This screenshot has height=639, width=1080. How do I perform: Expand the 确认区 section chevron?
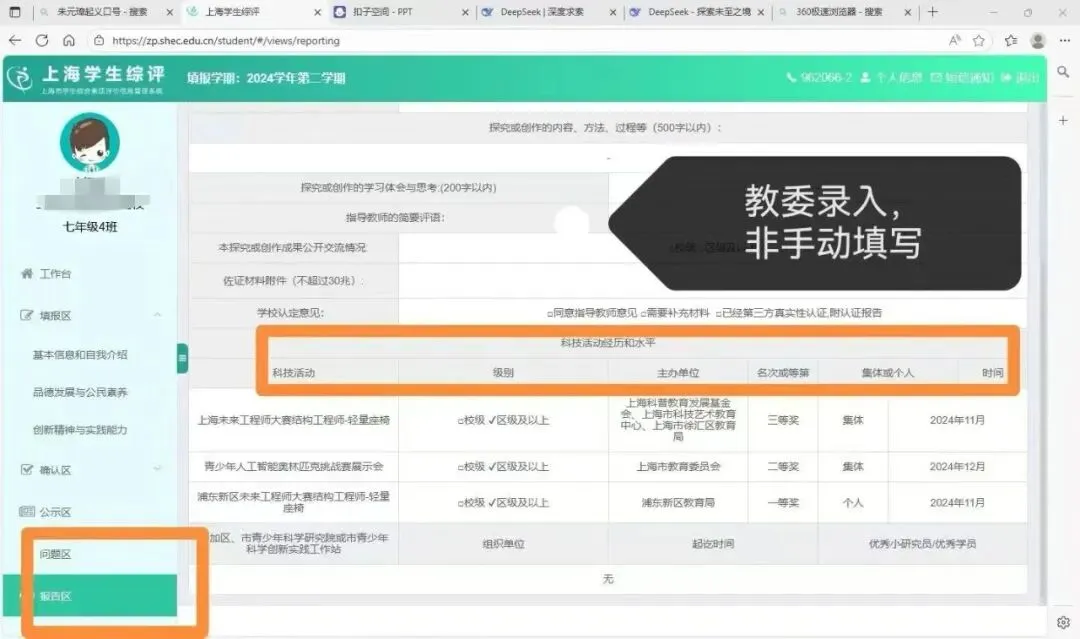coord(158,469)
